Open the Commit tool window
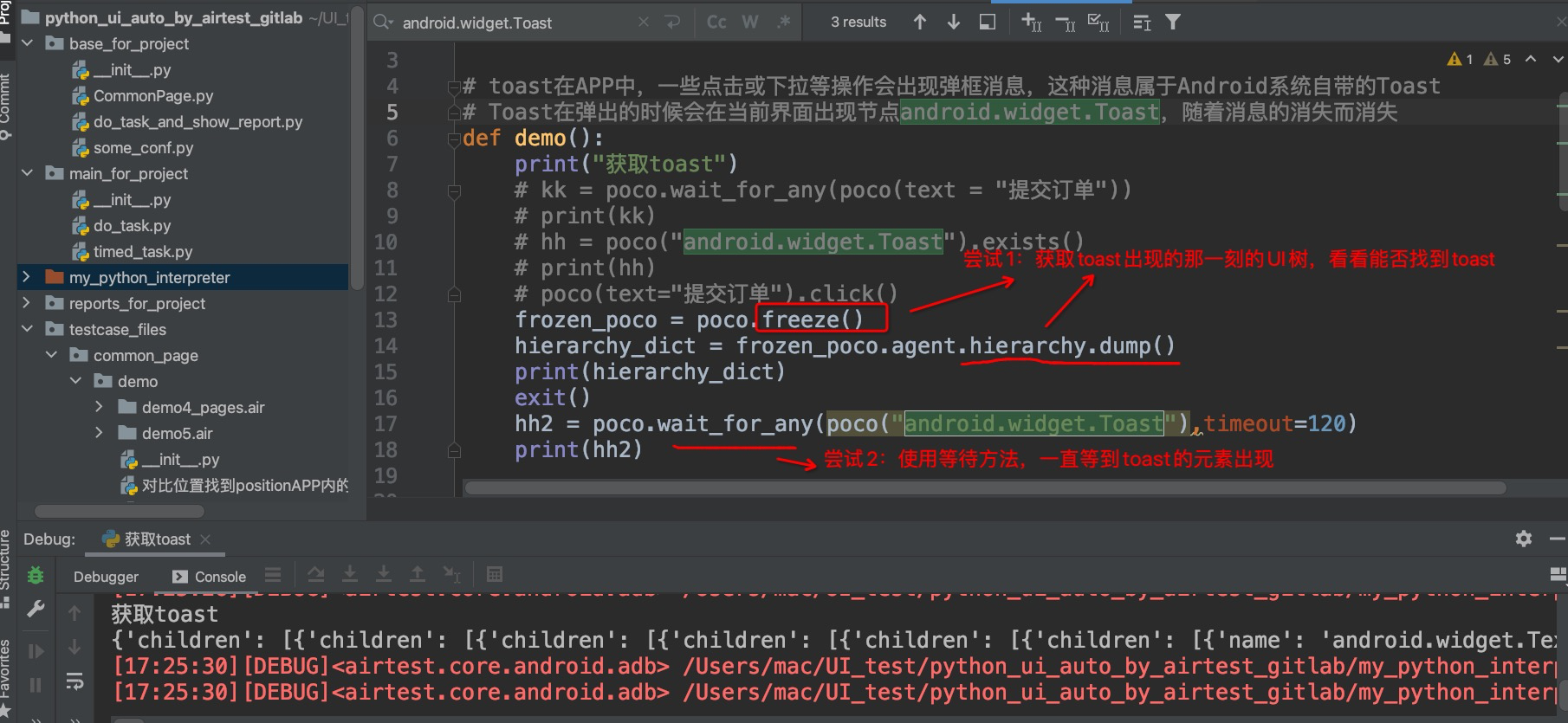Viewport: 1568px width, 723px height. [x=5, y=106]
